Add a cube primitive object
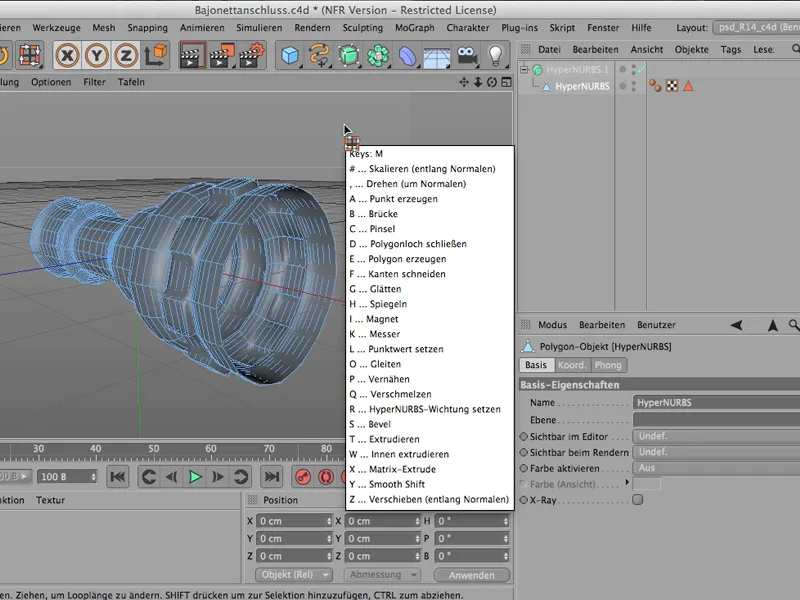The image size is (800, 600). tap(290, 55)
